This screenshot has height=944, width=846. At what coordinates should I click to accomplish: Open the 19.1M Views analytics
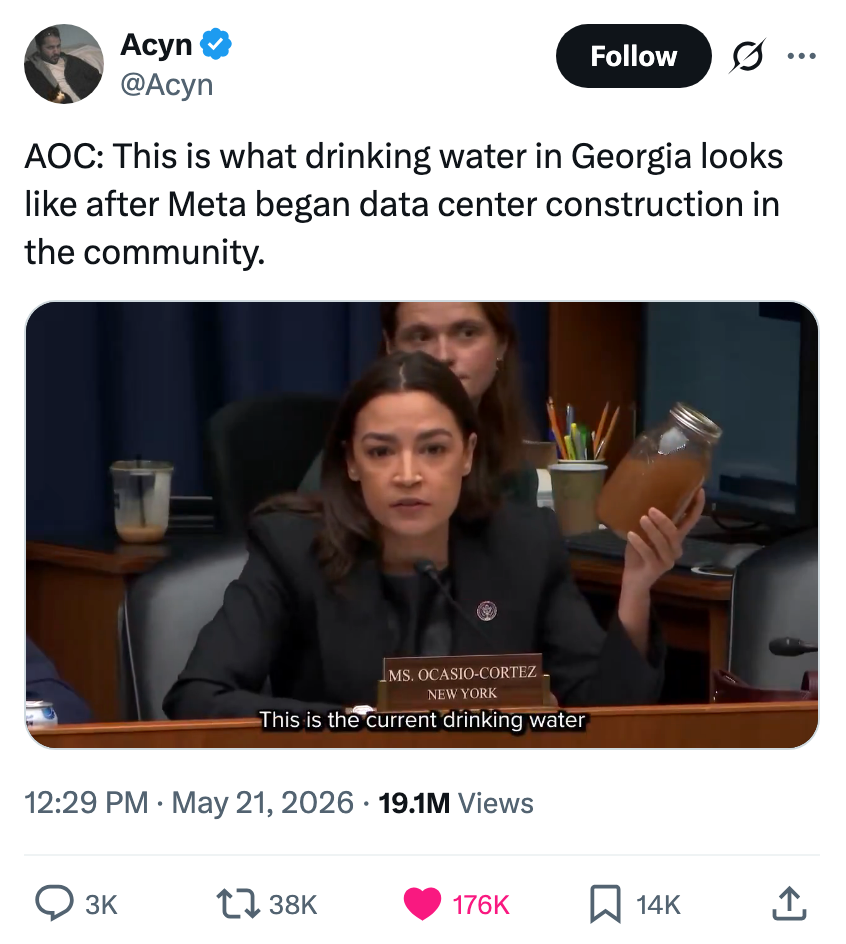[456, 803]
